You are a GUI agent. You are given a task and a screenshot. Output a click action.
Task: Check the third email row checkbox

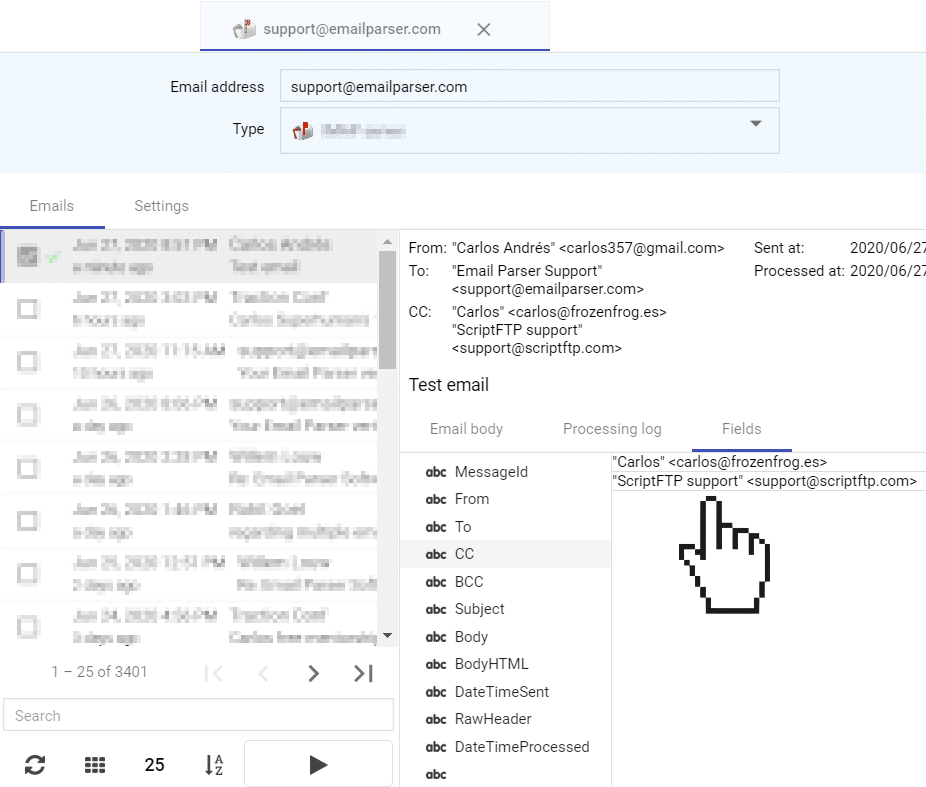pyautogui.click(x=27, y=361)
